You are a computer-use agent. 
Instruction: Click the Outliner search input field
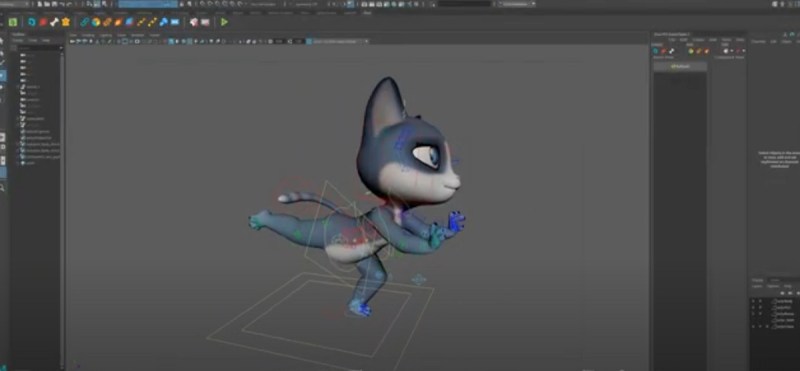pyautogui.click(x=37, y=48)
